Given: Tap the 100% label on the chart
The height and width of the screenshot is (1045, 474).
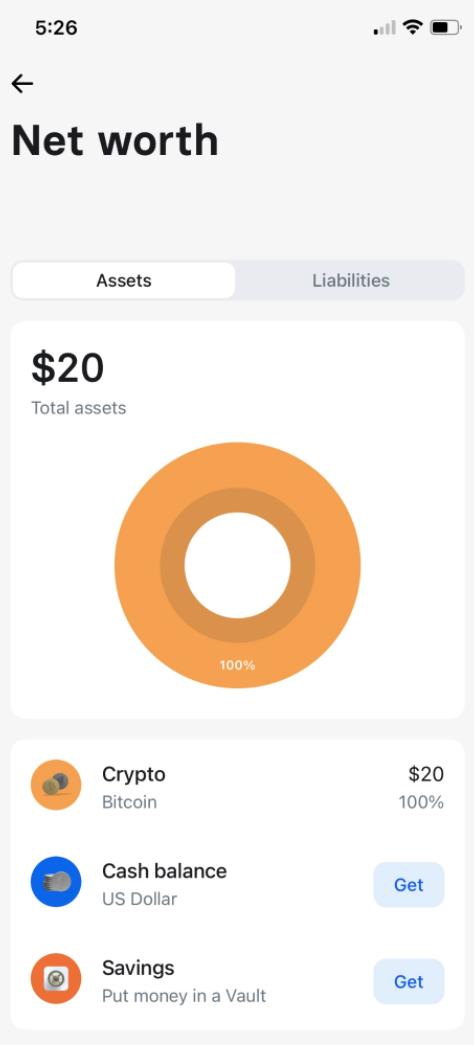Looking at the screenshot, I should [x=237, y=665].
